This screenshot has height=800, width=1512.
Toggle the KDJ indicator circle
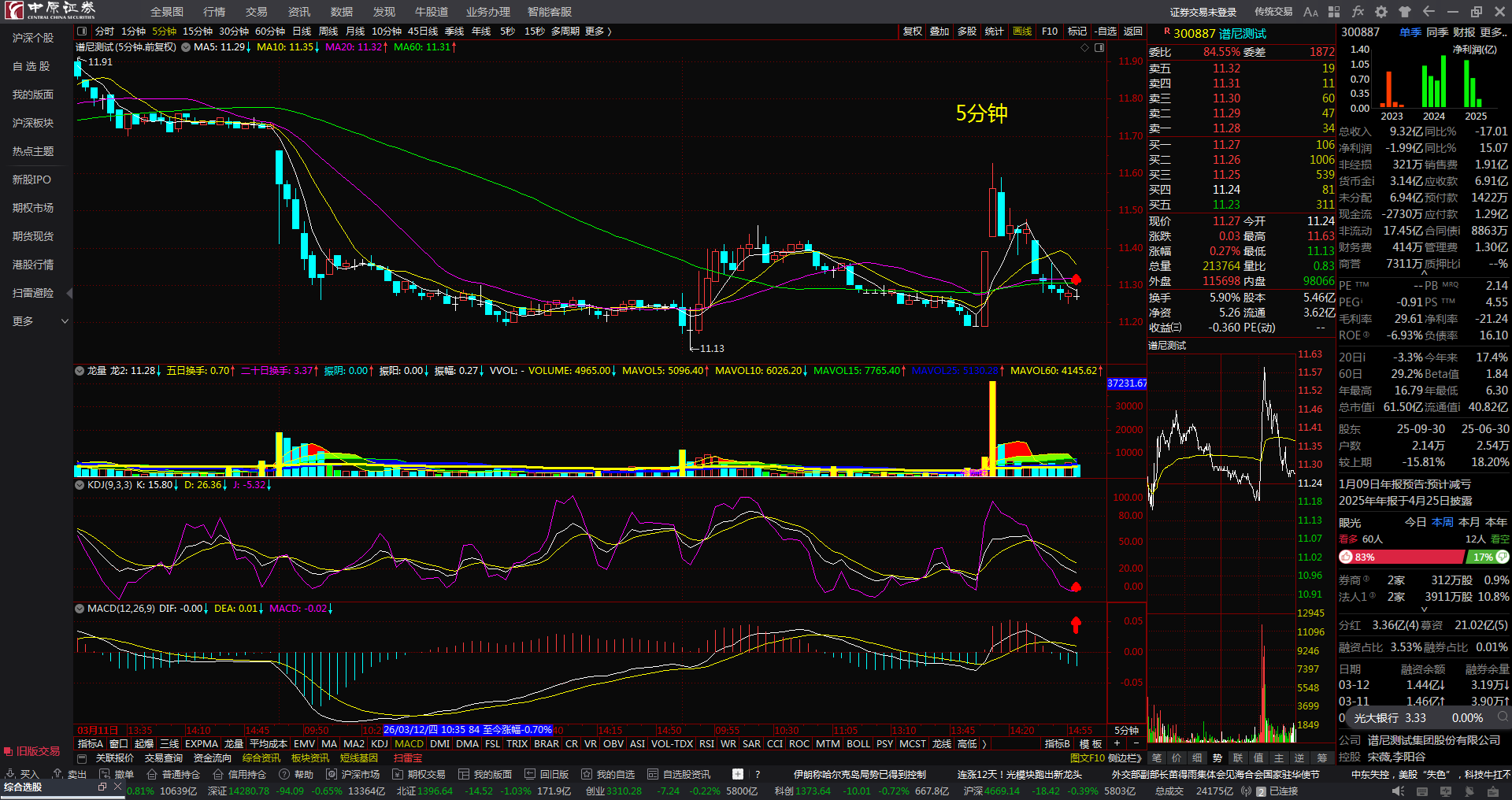[x=80, y=485]
